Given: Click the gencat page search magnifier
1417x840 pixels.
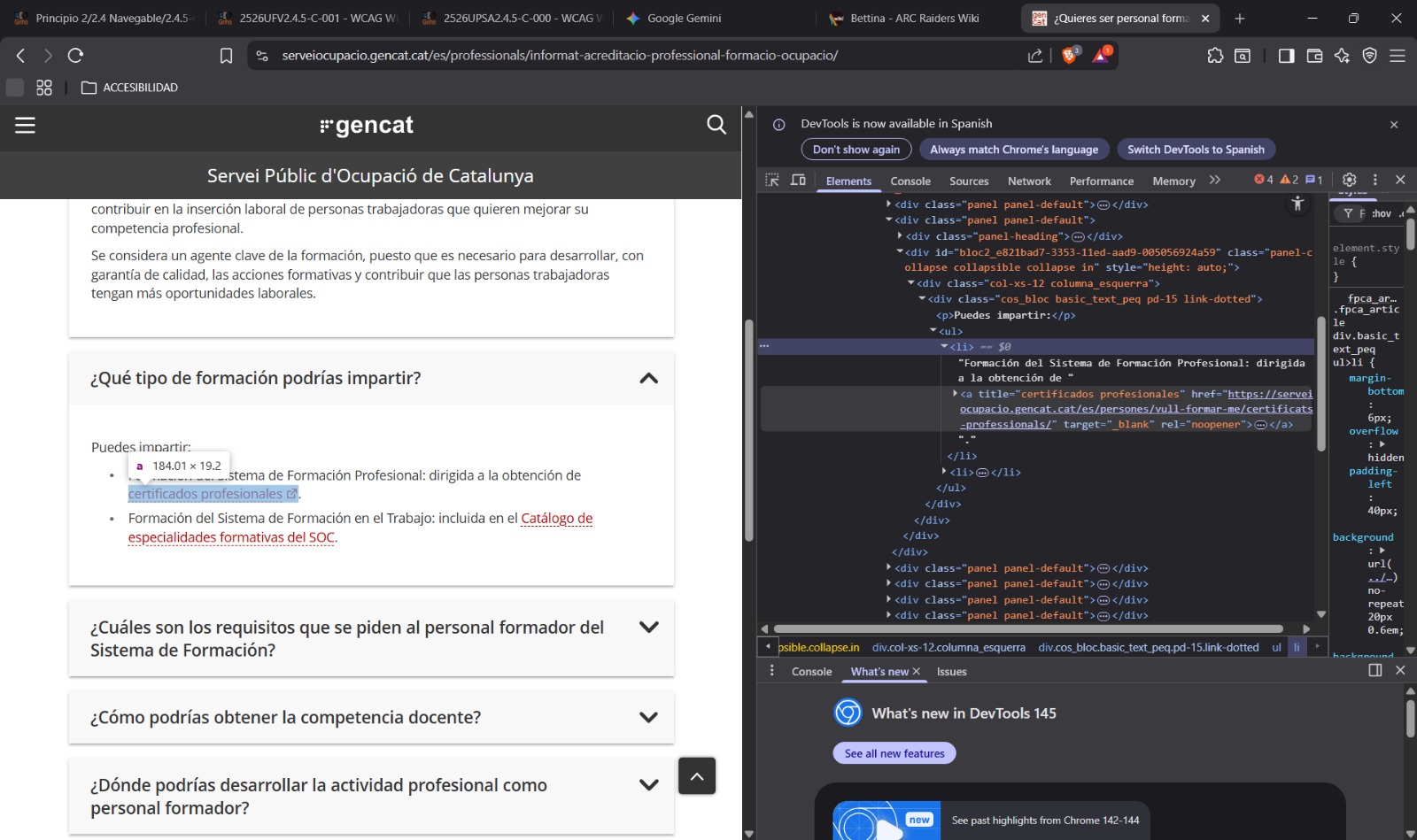Looking at the screenshot, I should [716, 125].
